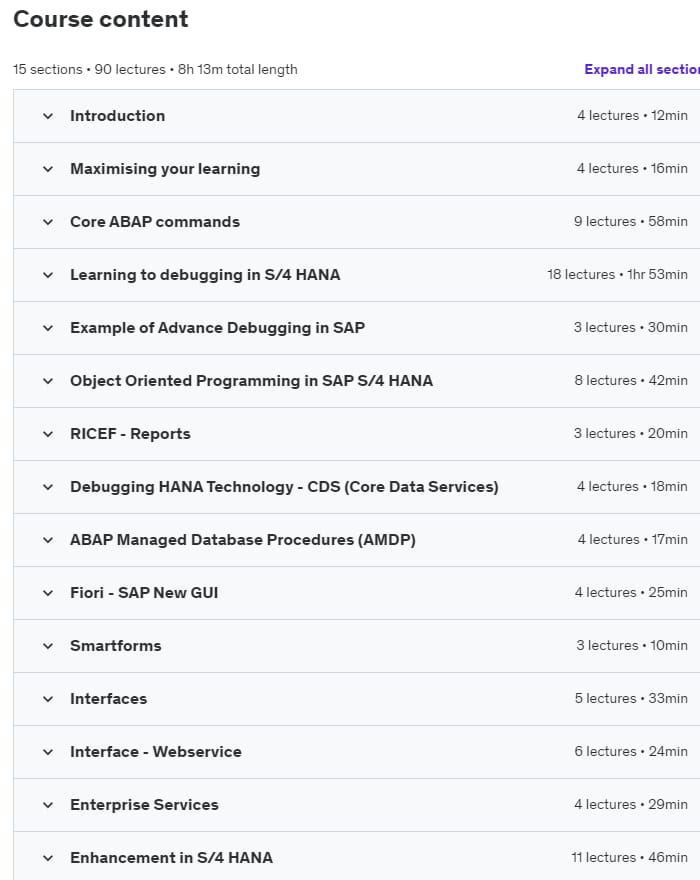Open Object Oriented Programming in SAP S/4 HANA title
This screenshot has width=700, height=880.
click(x=251, y=381)
